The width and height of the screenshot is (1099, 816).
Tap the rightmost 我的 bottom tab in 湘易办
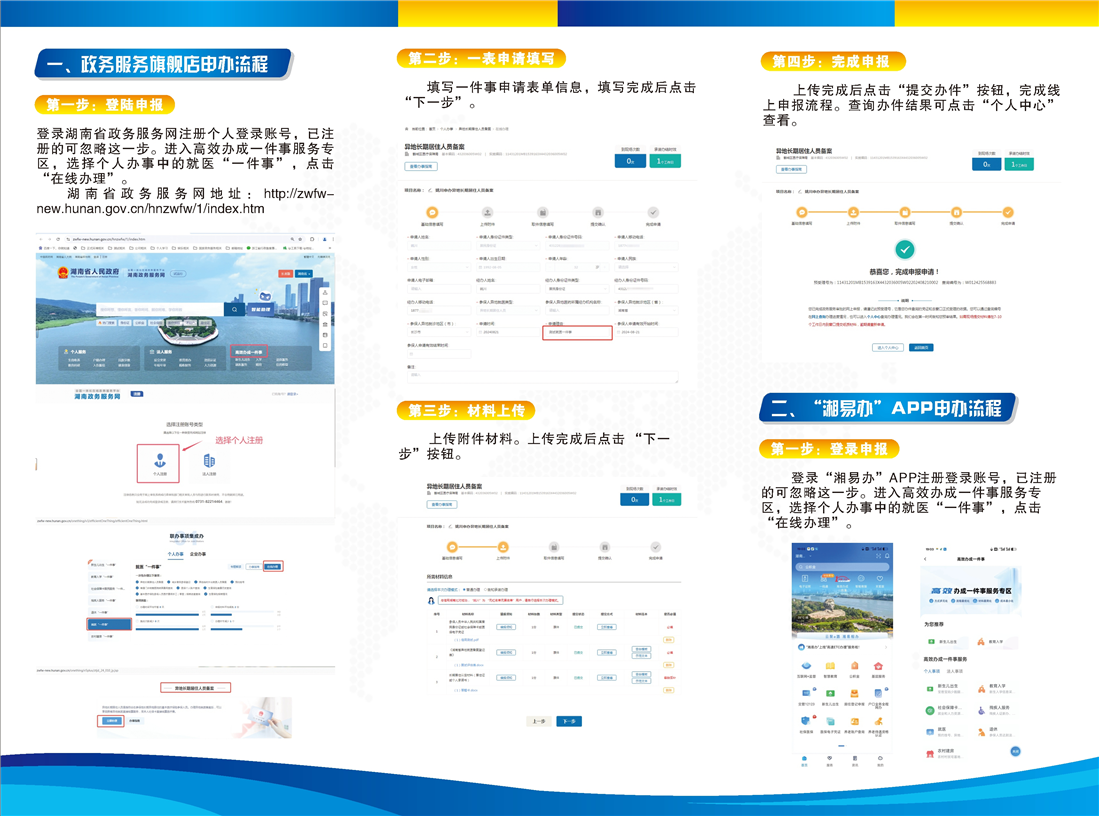click(x=880, y=761)
